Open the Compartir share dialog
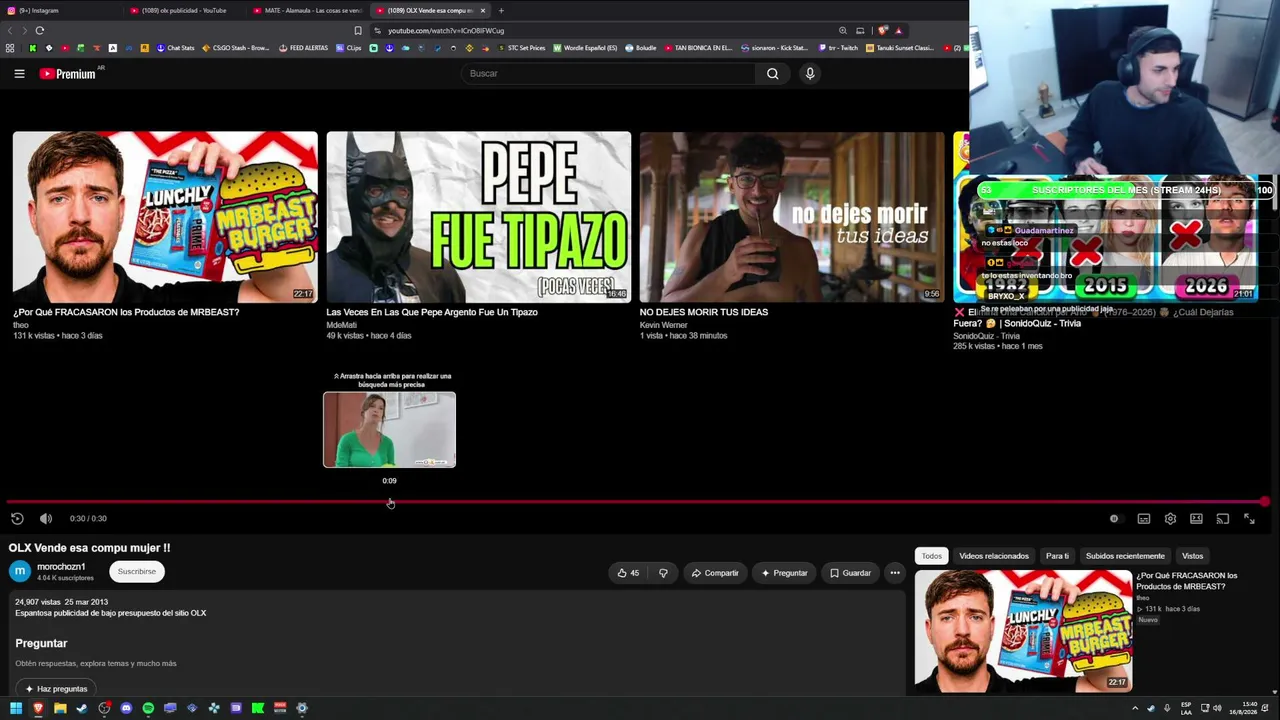The width and height of the screenshot is (1280, 720). coord(715,573)
